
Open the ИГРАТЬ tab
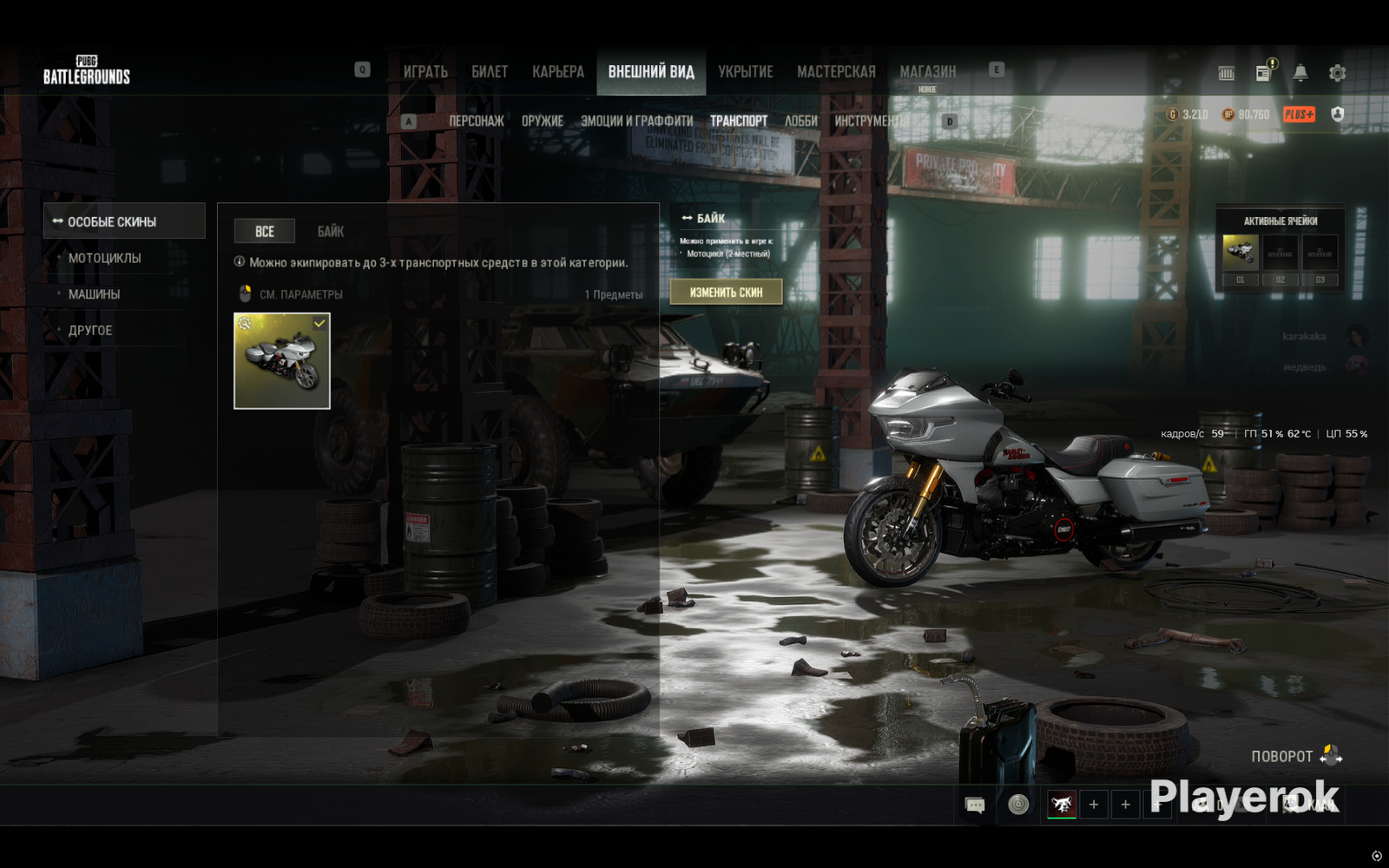pyautogui.click(x=425, y=72)
